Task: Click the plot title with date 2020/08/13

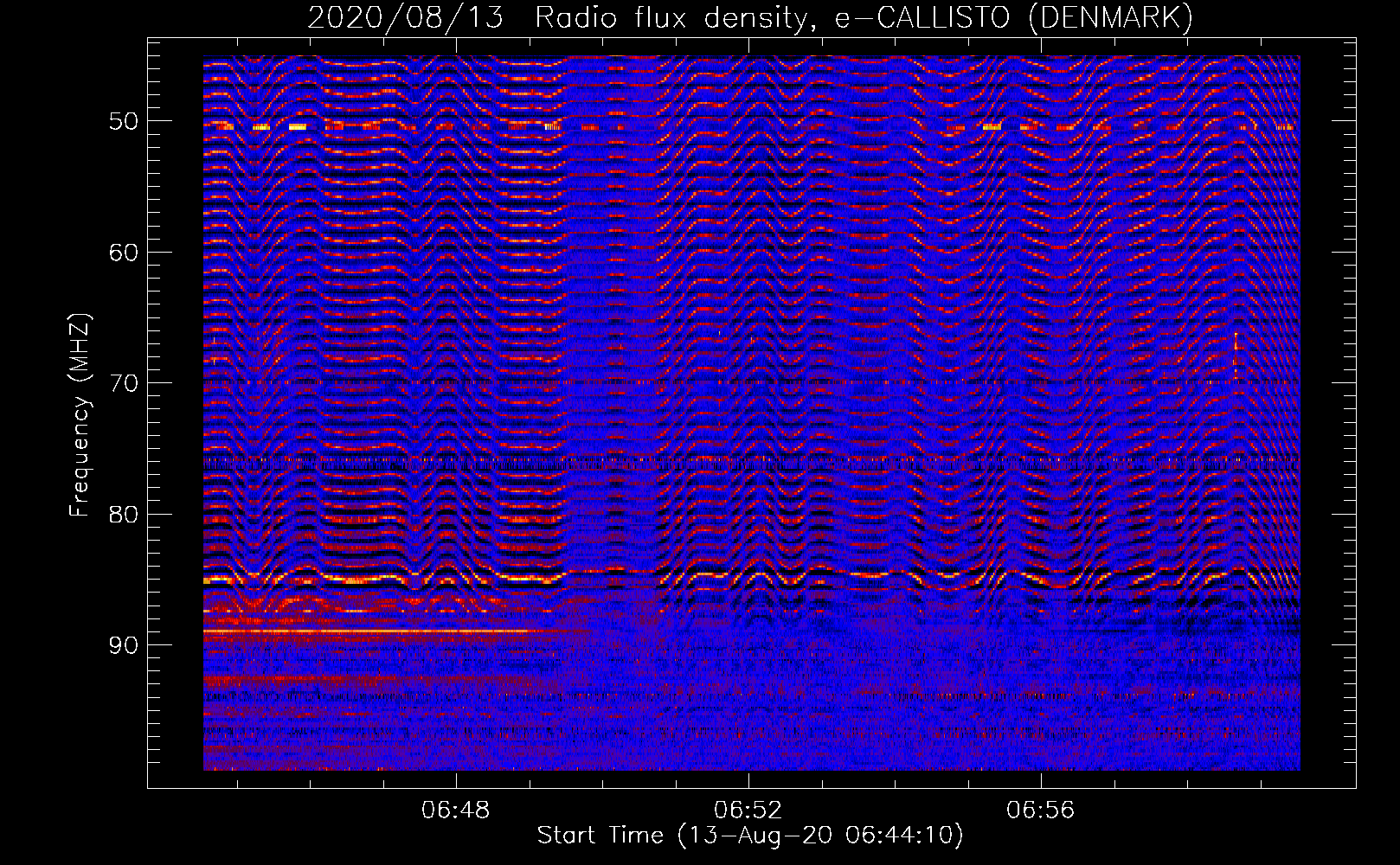Action: coord(750,17)
